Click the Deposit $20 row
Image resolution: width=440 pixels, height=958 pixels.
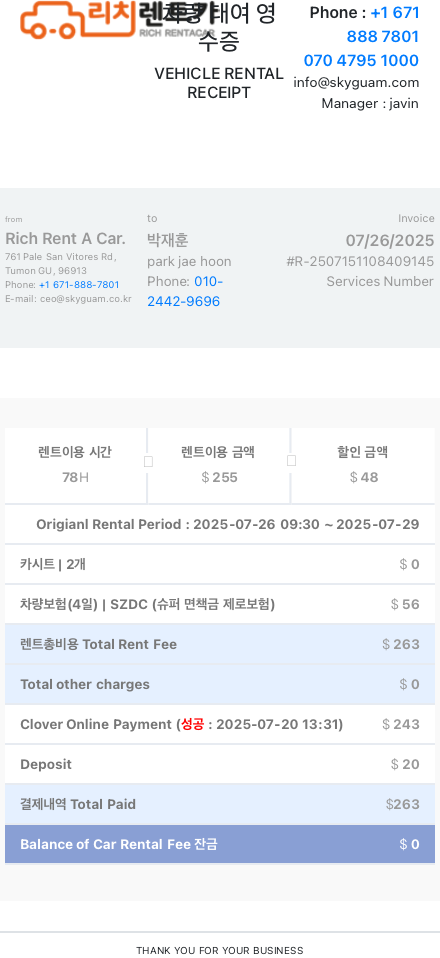220,764
